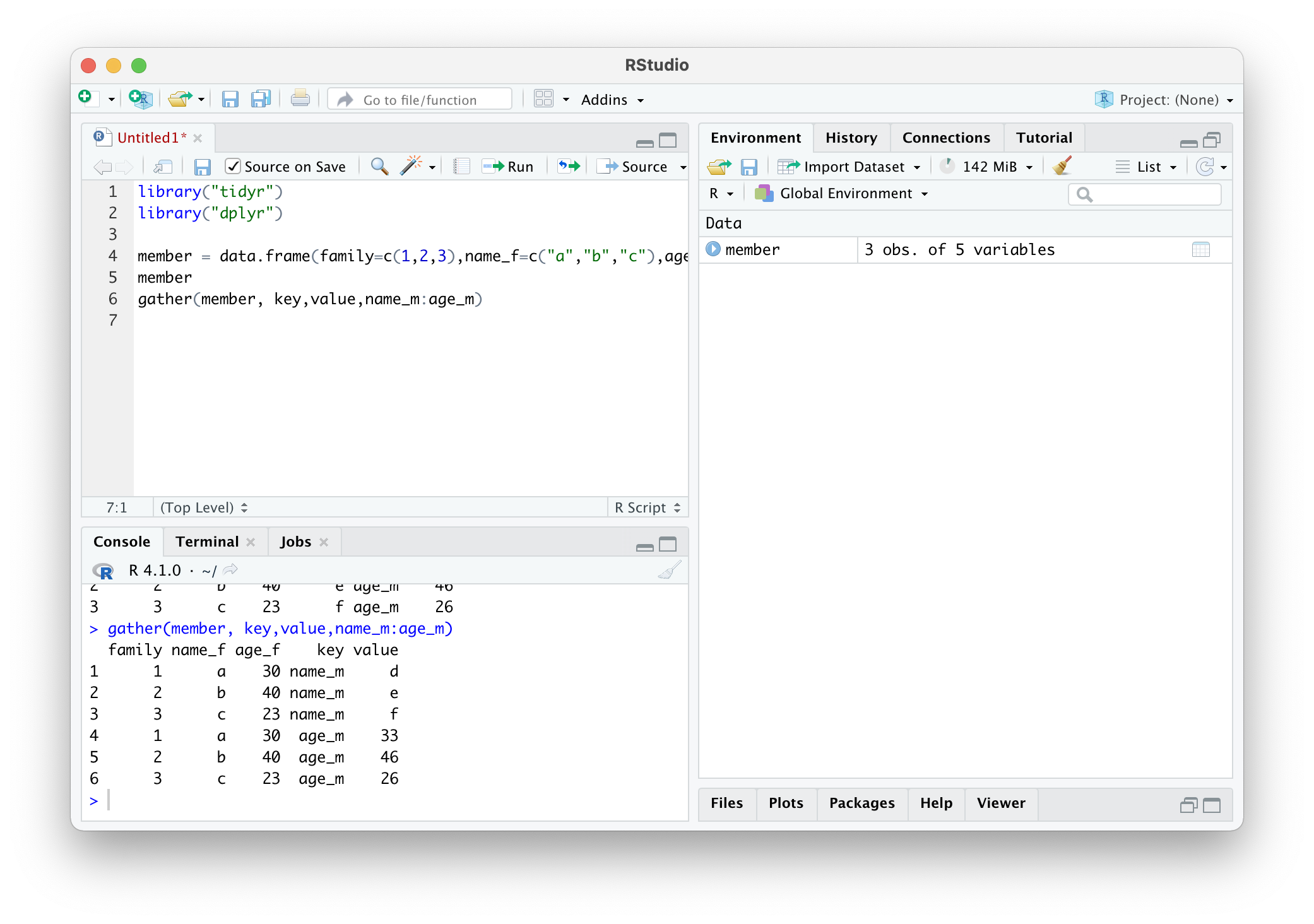Select the Console tab

coord(122,542)
